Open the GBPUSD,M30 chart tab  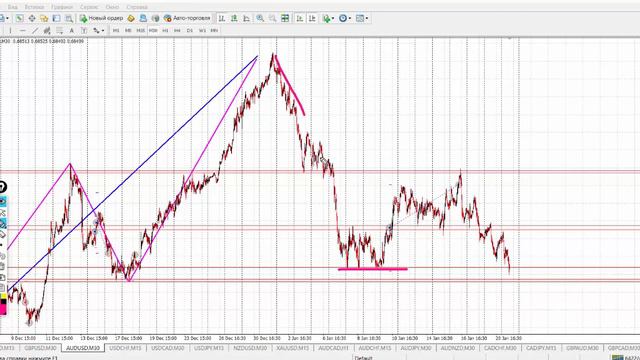[x=40, y=348]
